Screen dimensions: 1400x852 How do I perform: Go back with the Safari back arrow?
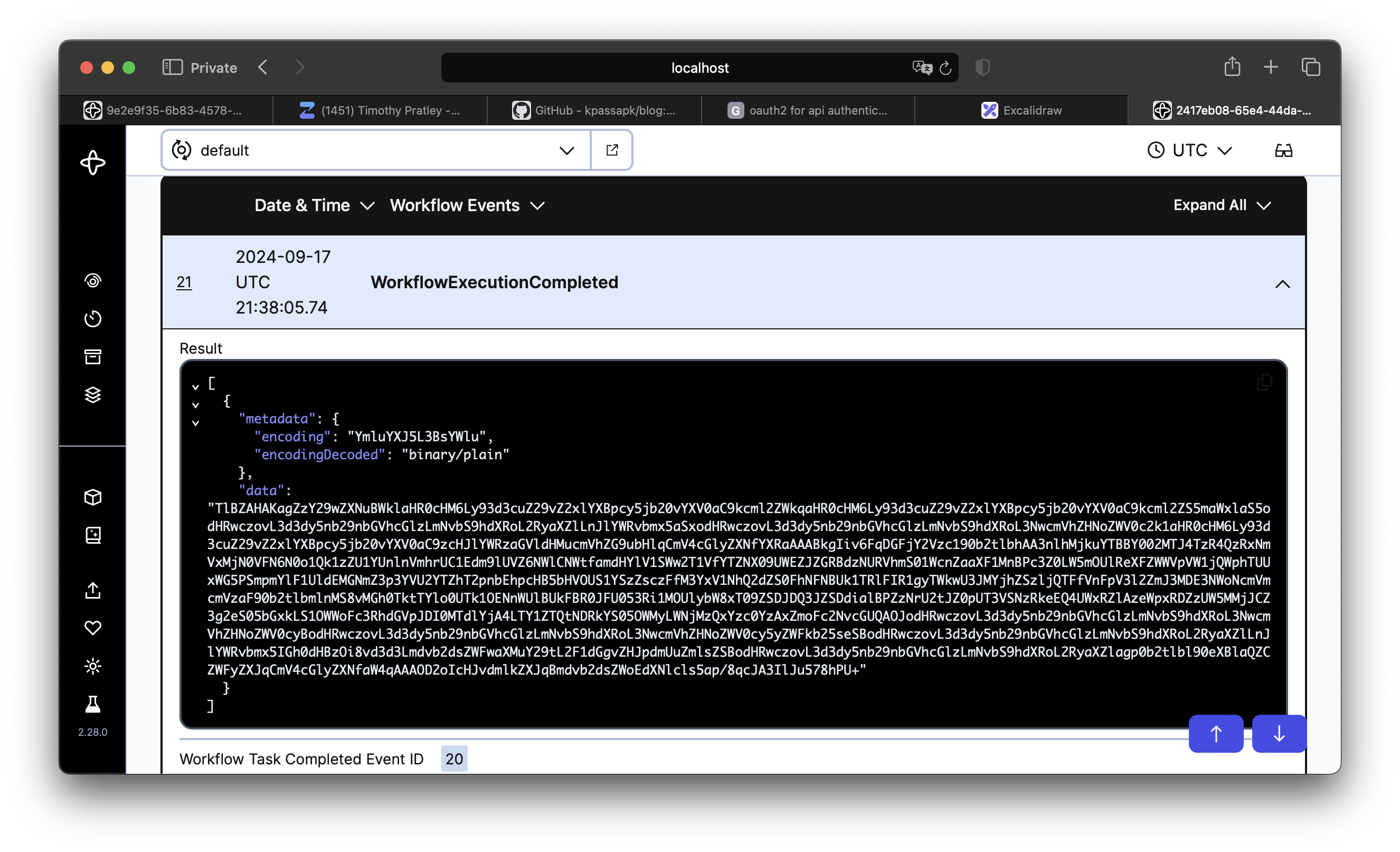(x=262, y=68)
